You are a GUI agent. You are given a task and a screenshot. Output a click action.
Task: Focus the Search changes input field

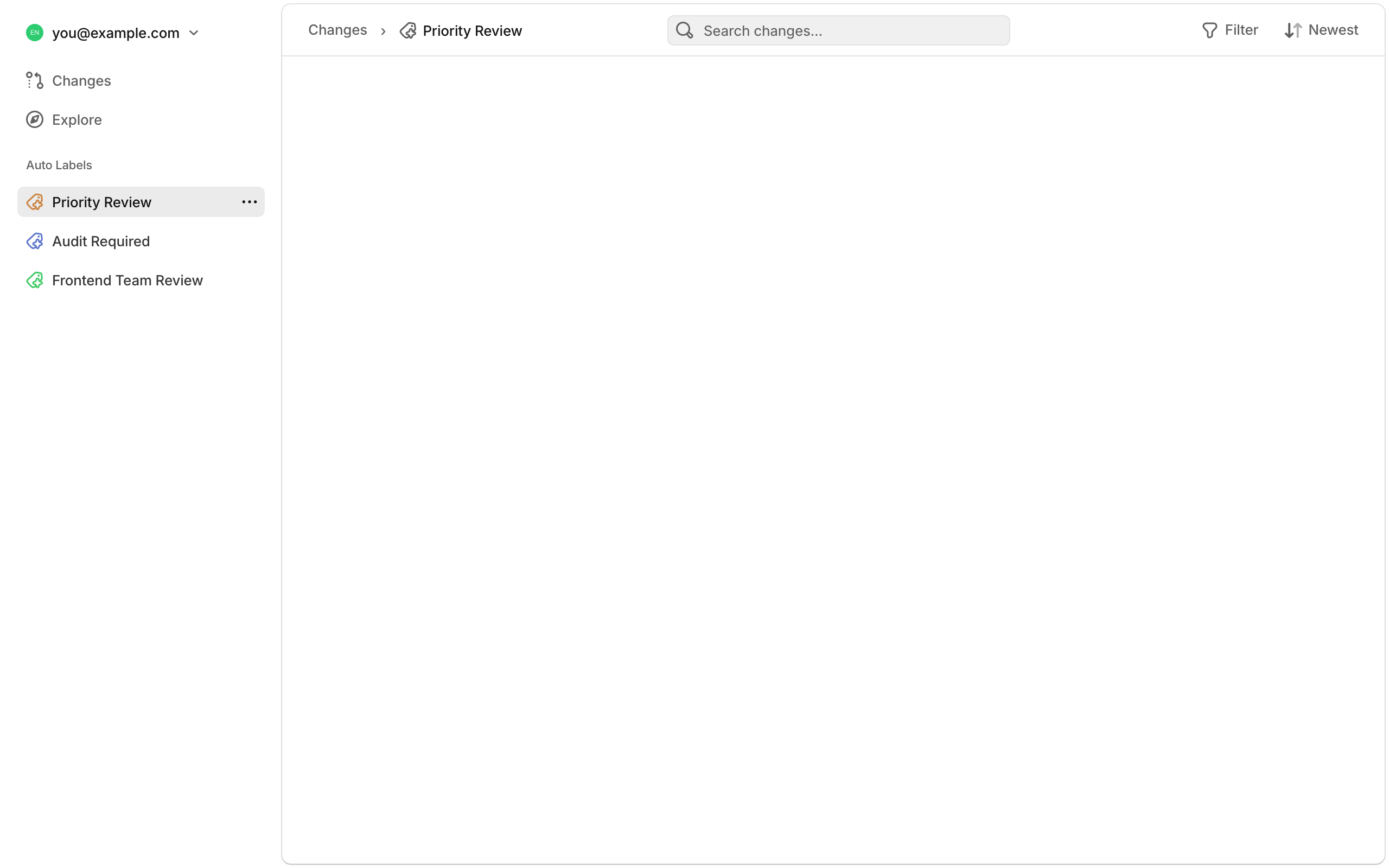[850, 30]
